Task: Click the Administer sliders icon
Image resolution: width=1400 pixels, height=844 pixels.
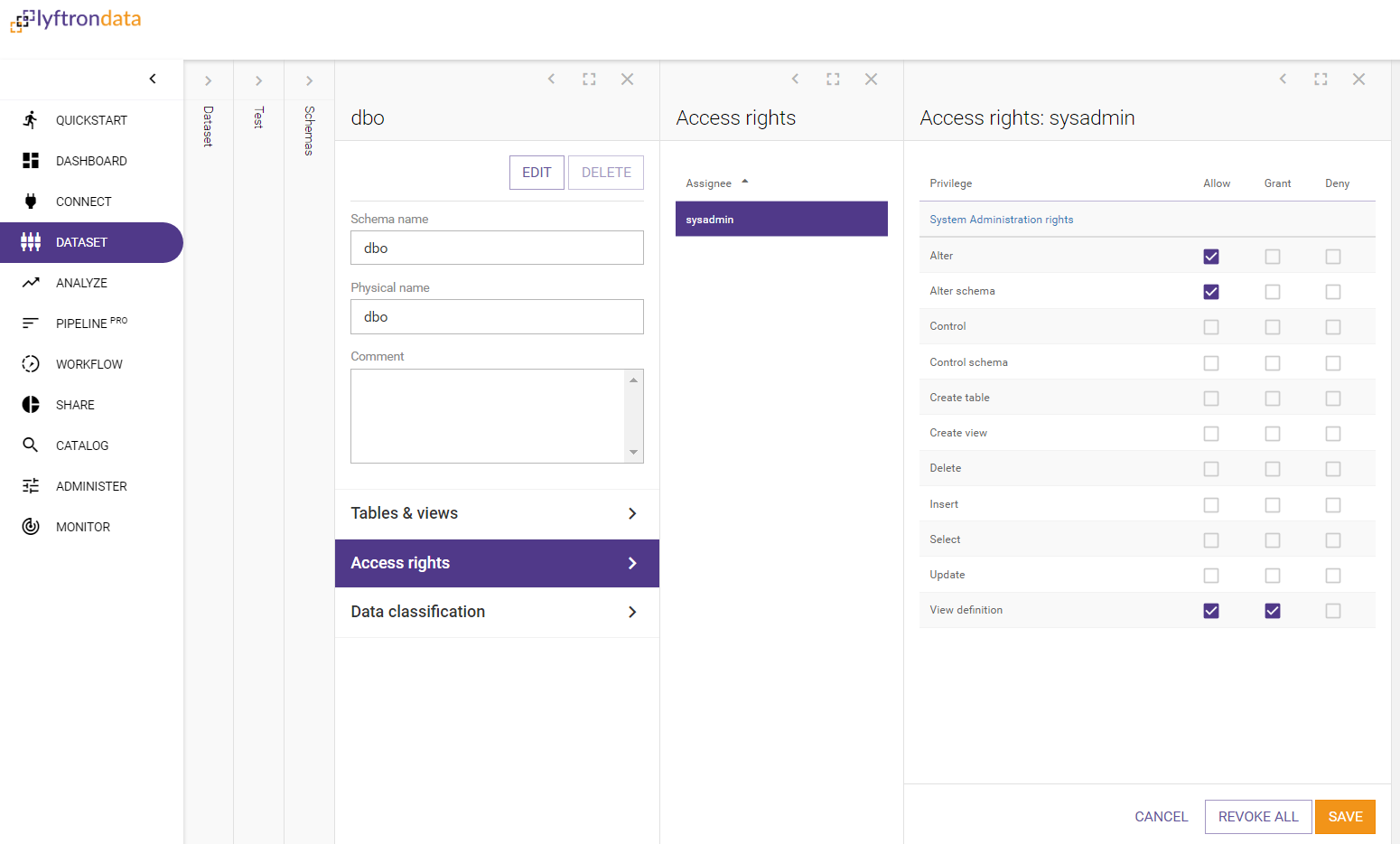Action: pyautogui.click(x=31, y=485)
